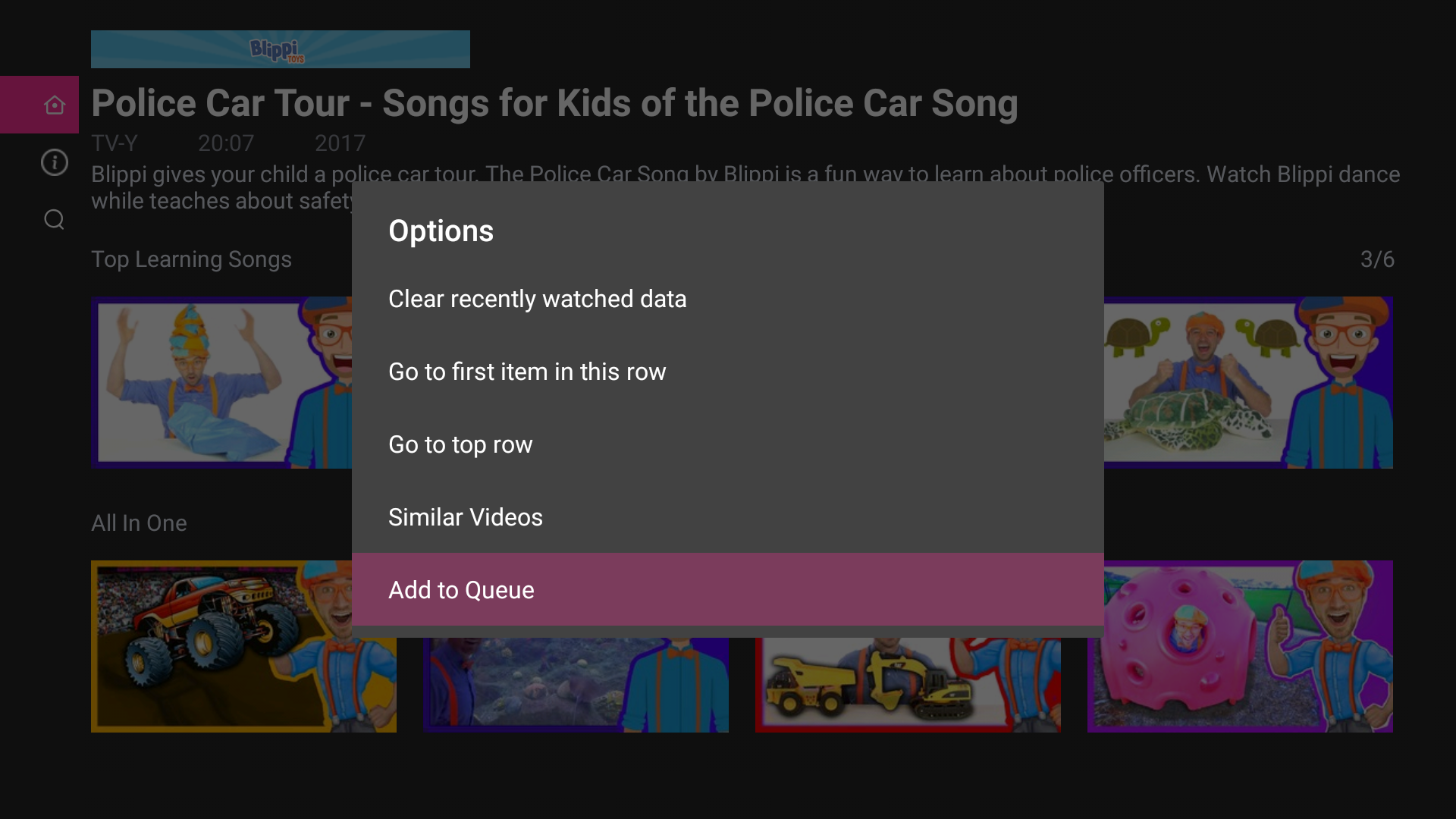Open the Info icon in sidebar
Image resolution: width=1456 pixels, height=819 pixels.
point(54,162)
